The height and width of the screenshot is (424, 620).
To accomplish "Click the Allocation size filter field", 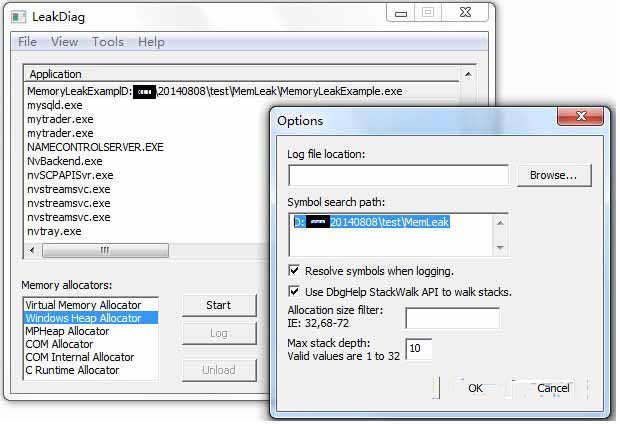I will pos(452,318).
